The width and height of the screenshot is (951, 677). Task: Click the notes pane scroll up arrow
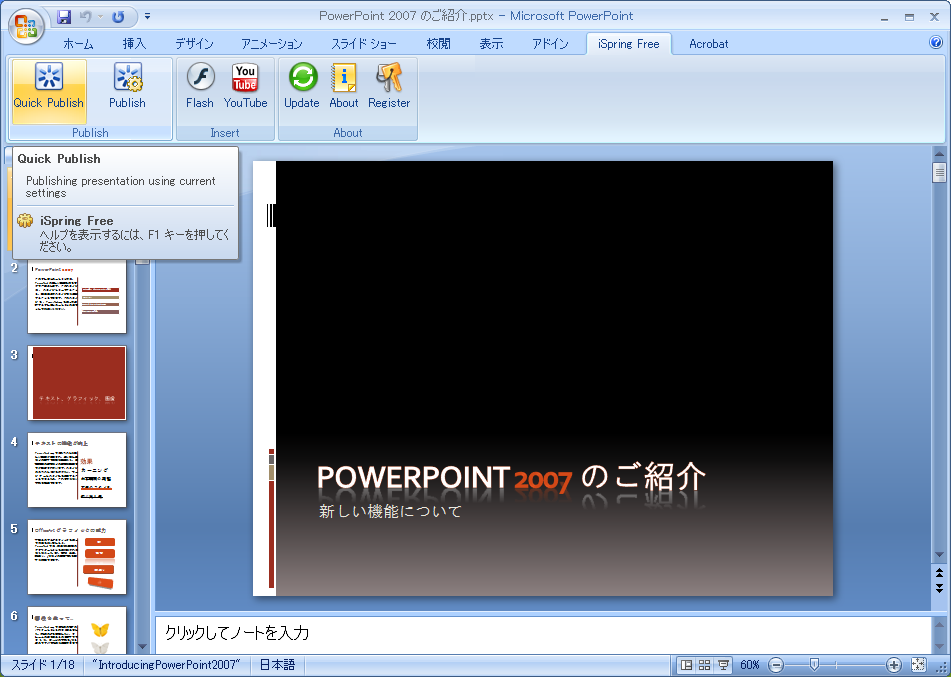[x=939, y=625]
